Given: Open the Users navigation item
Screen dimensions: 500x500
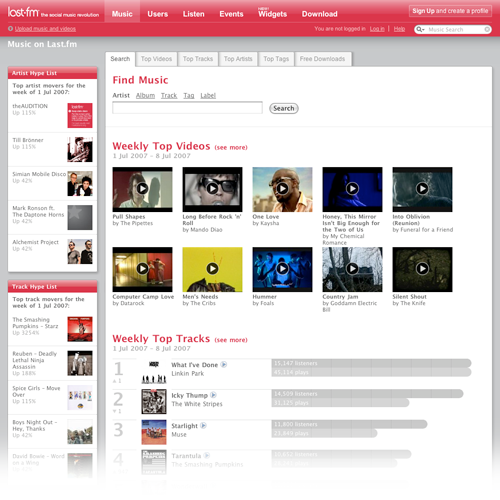Looking at the screenshot, I should coord(158,14).
